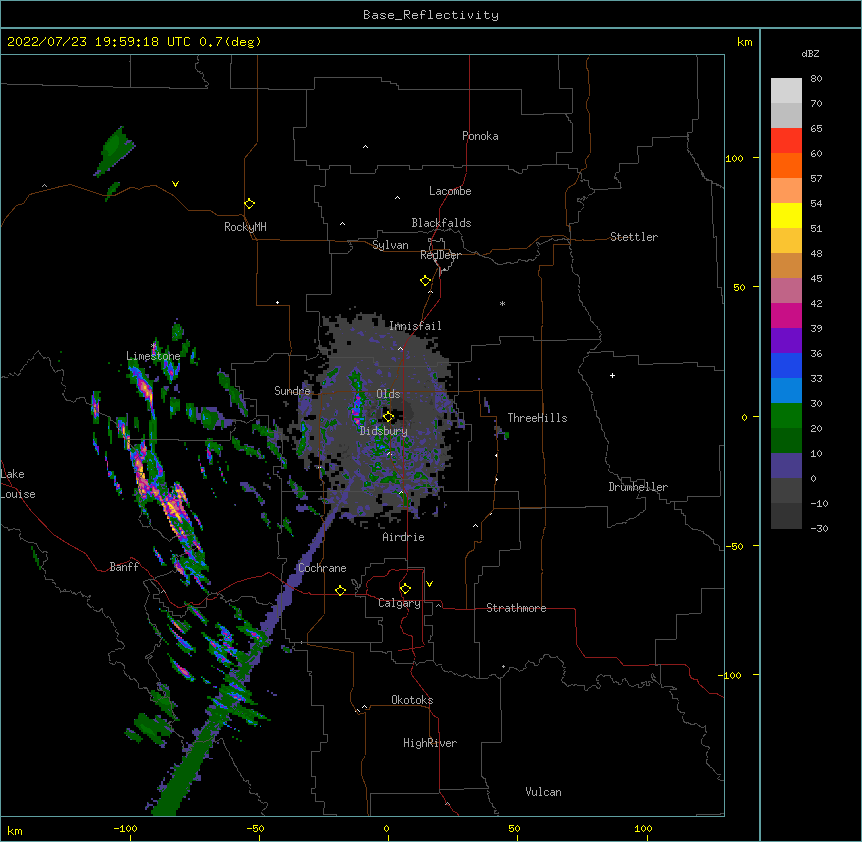The width and height of the screenshot is (862, 842).
Task: Click the yellow diamond marker above Calgary label
Action: click(x=405, y=589)
